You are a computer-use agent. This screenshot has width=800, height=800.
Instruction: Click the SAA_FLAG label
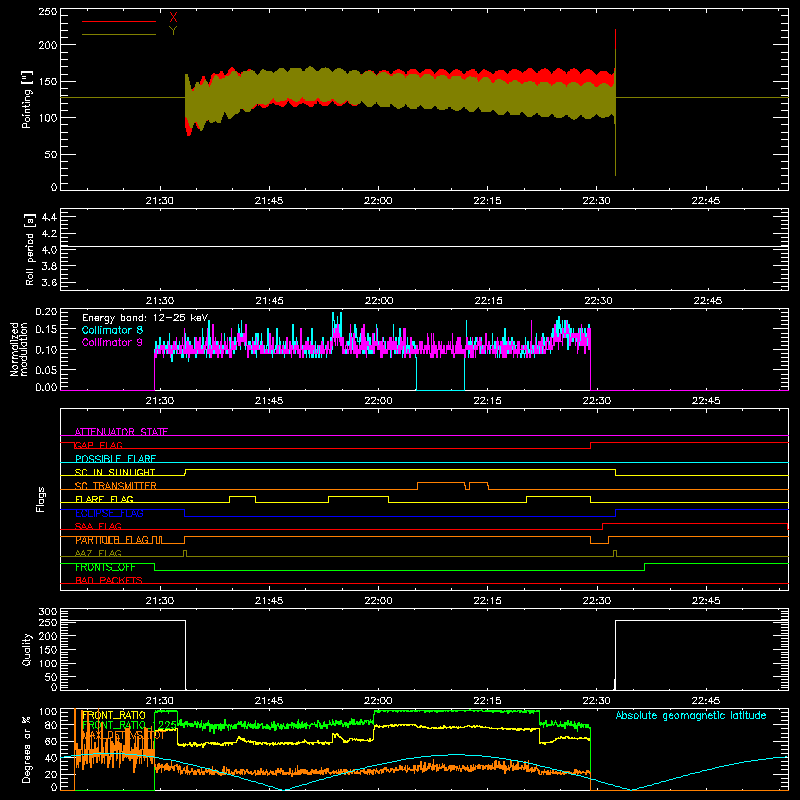point(98,526)
